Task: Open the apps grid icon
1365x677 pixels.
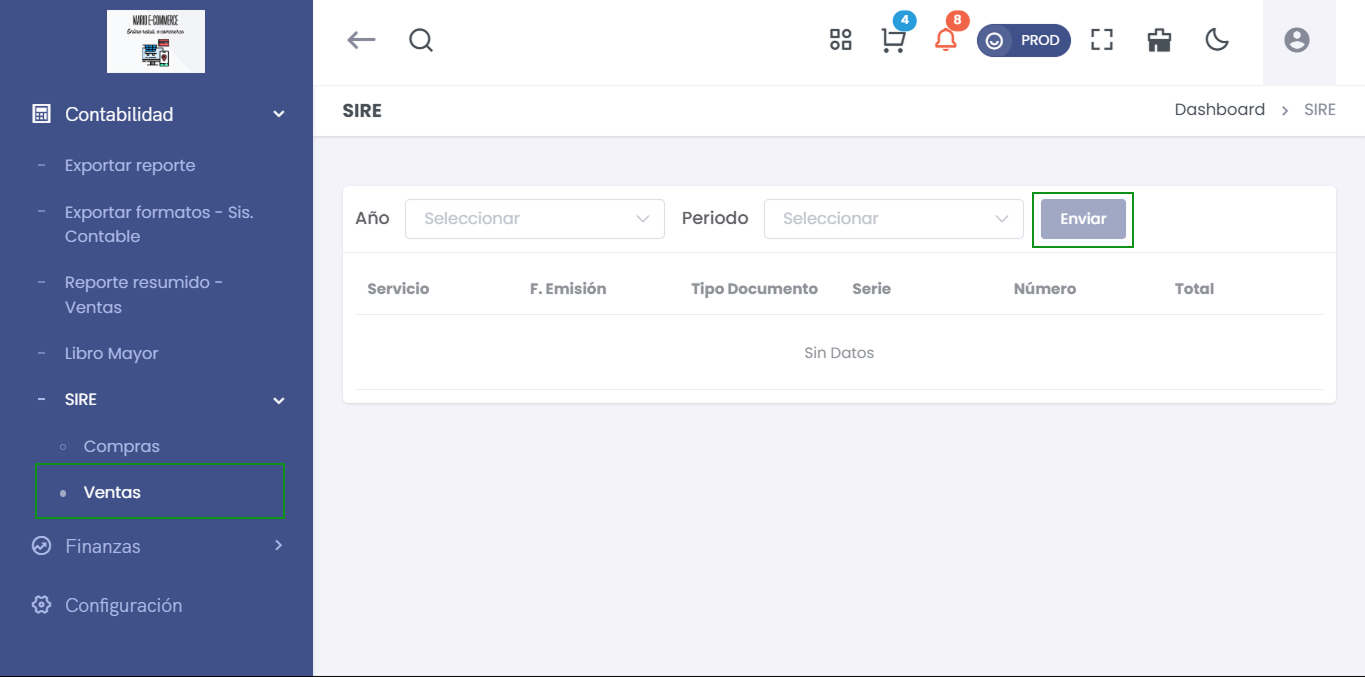Action: pyautogui.click(x=840, y=40)
